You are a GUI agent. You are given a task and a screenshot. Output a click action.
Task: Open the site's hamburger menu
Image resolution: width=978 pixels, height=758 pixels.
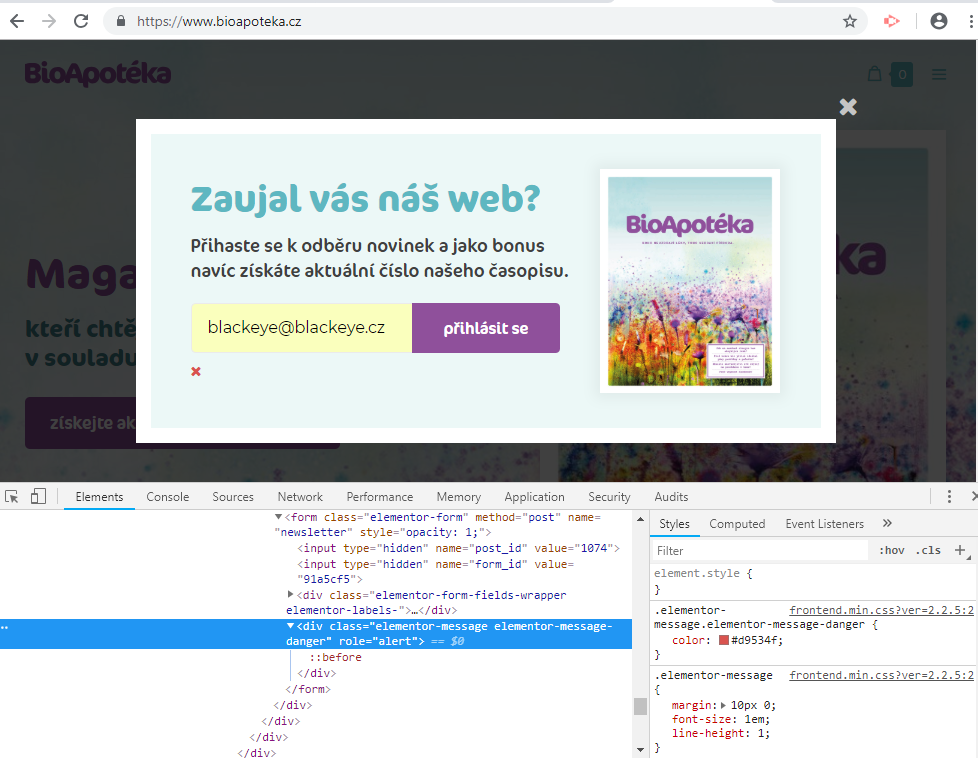click(x=937, y=73)
